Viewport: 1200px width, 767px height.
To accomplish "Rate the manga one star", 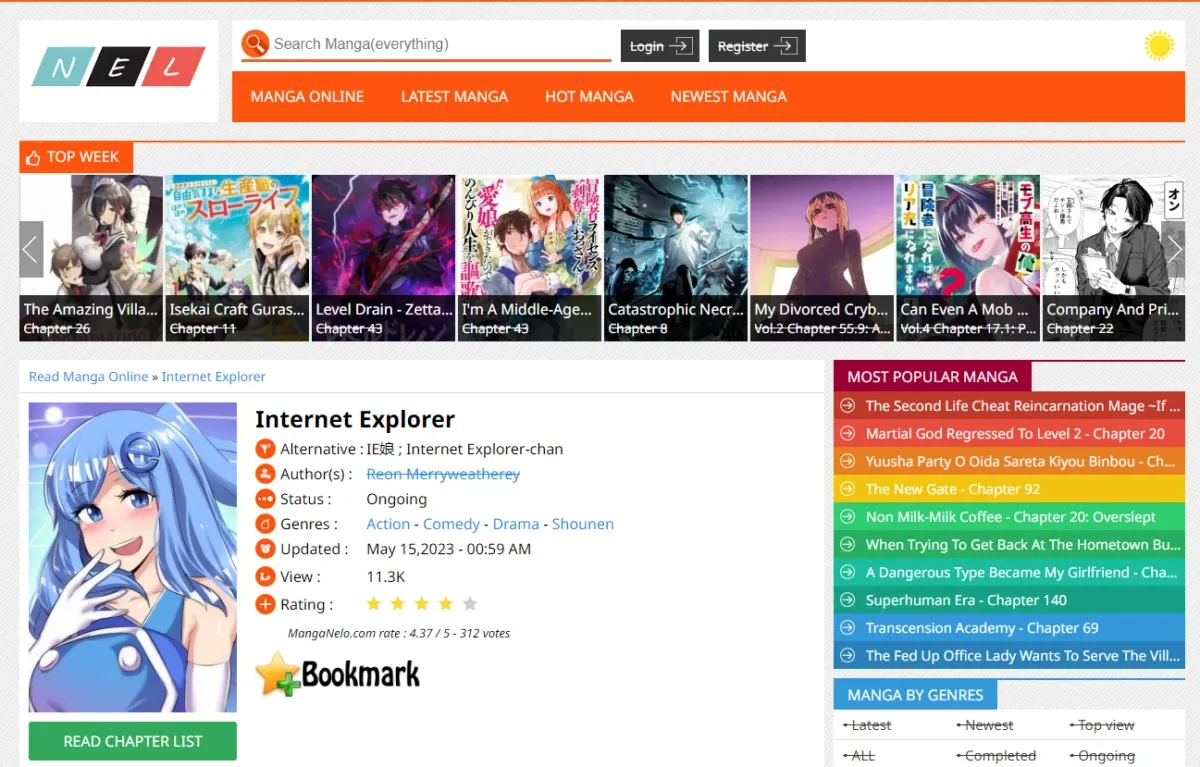I will (x=374, y=604).
